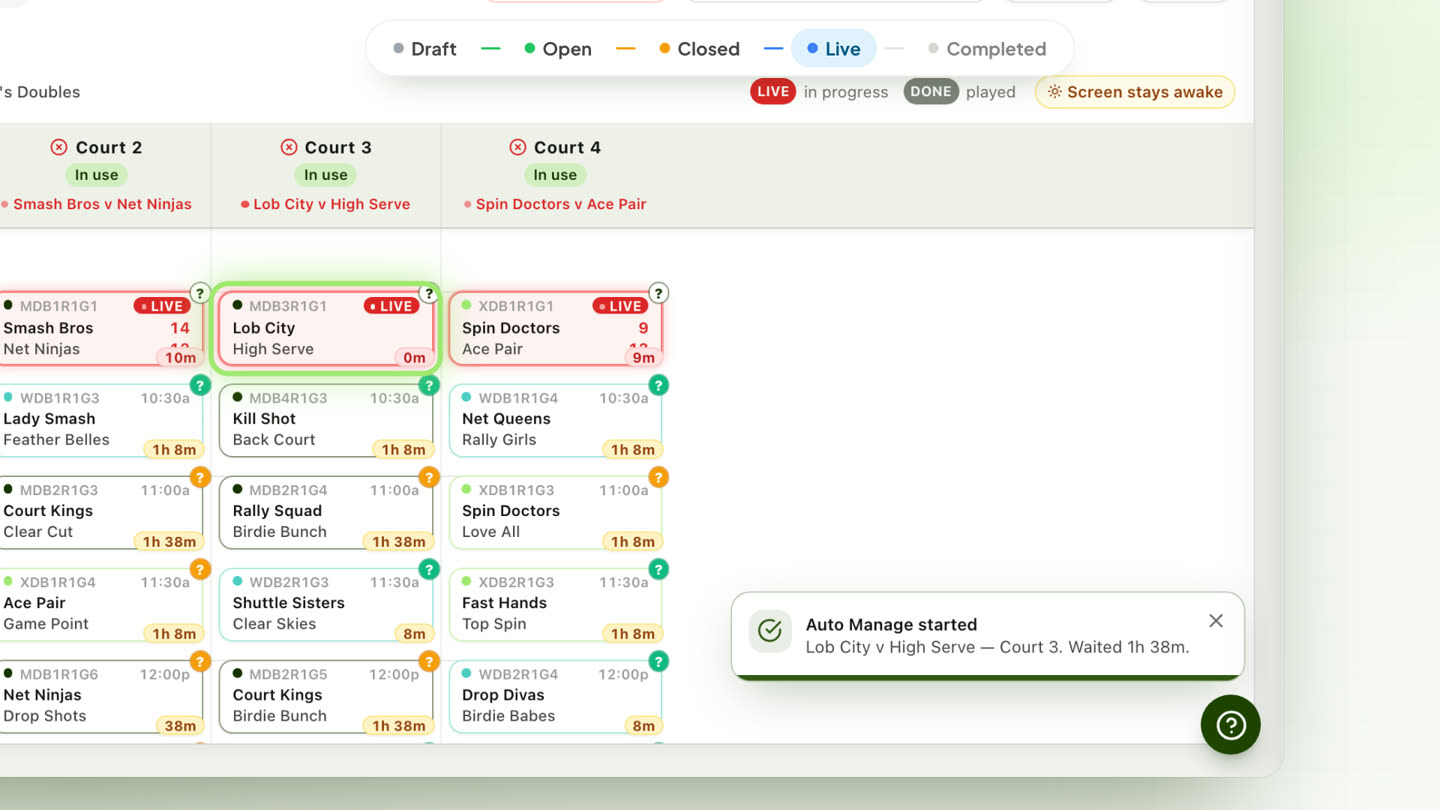Click the red X icon beside Court 3
This screenshot has width=1440, height=810.
(x=289, y=147)
